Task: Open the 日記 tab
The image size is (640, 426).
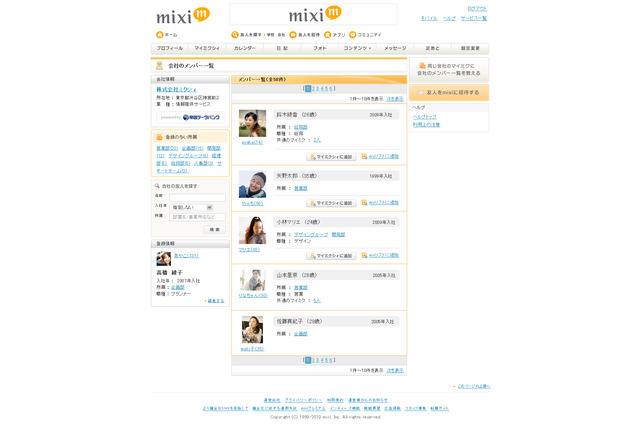Action: point(282,48)
